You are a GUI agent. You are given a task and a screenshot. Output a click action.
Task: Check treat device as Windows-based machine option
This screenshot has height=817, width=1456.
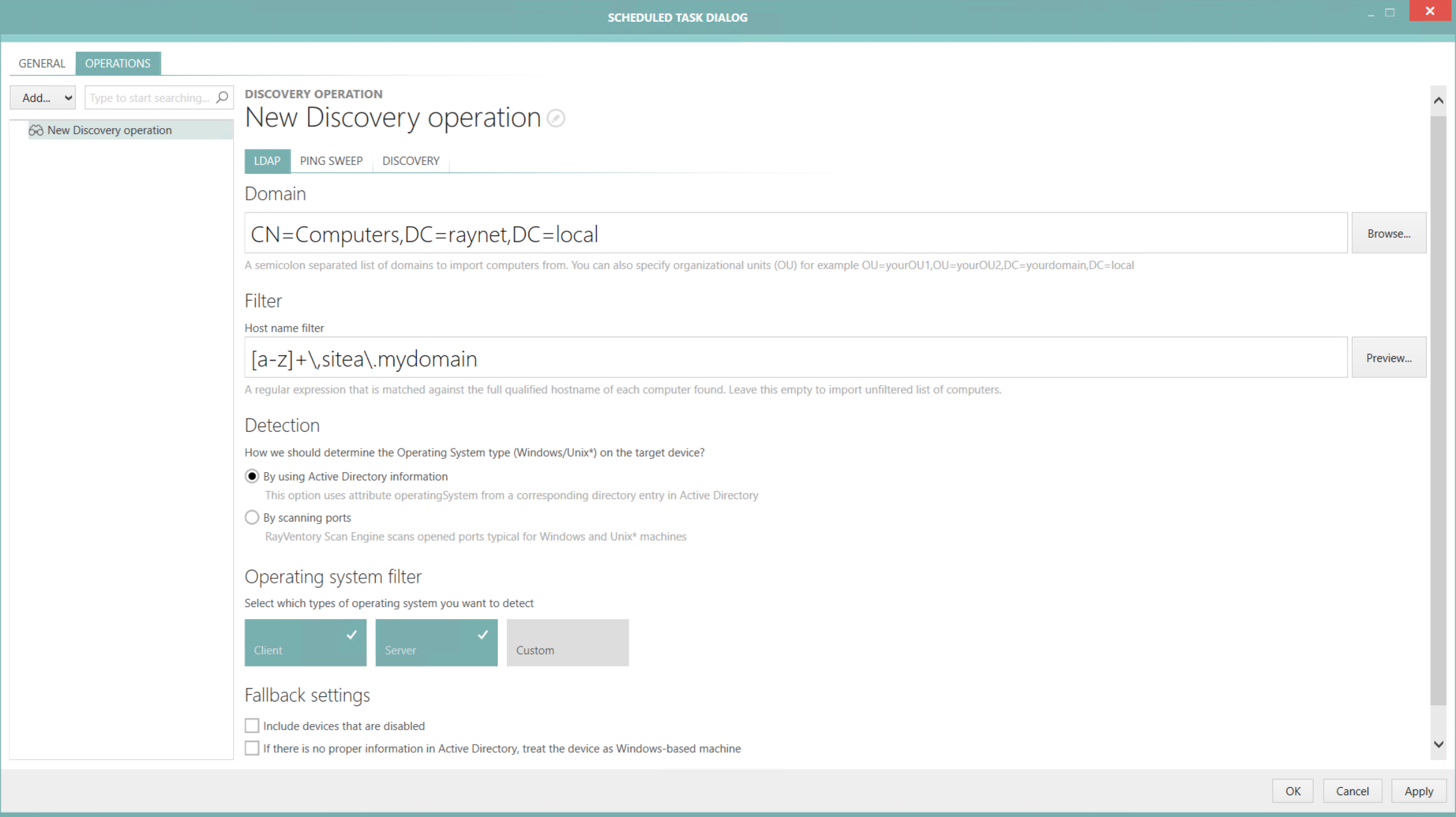(x=252, y=748)
